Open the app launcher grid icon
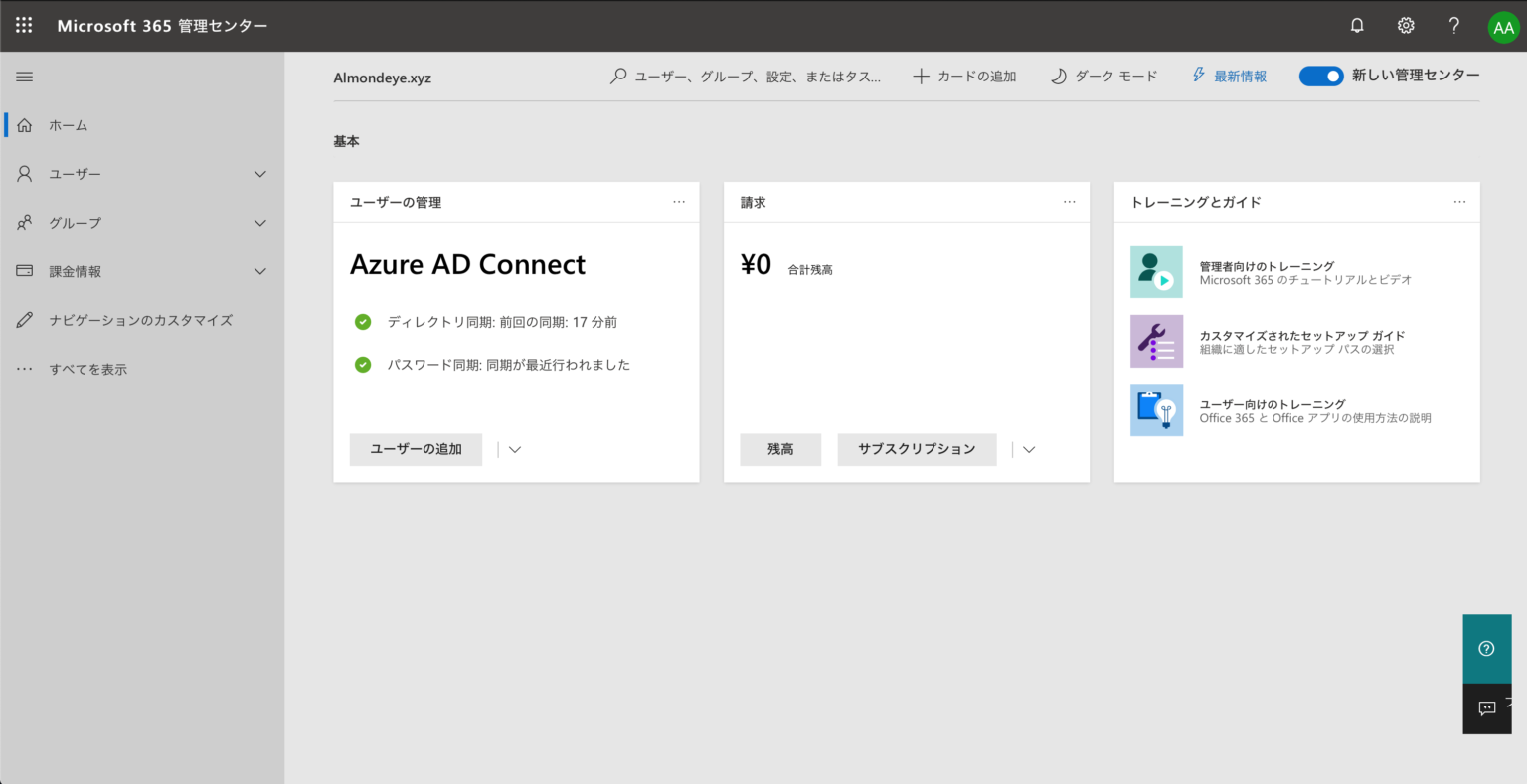 pyautogui.click(x=24, y=25)
